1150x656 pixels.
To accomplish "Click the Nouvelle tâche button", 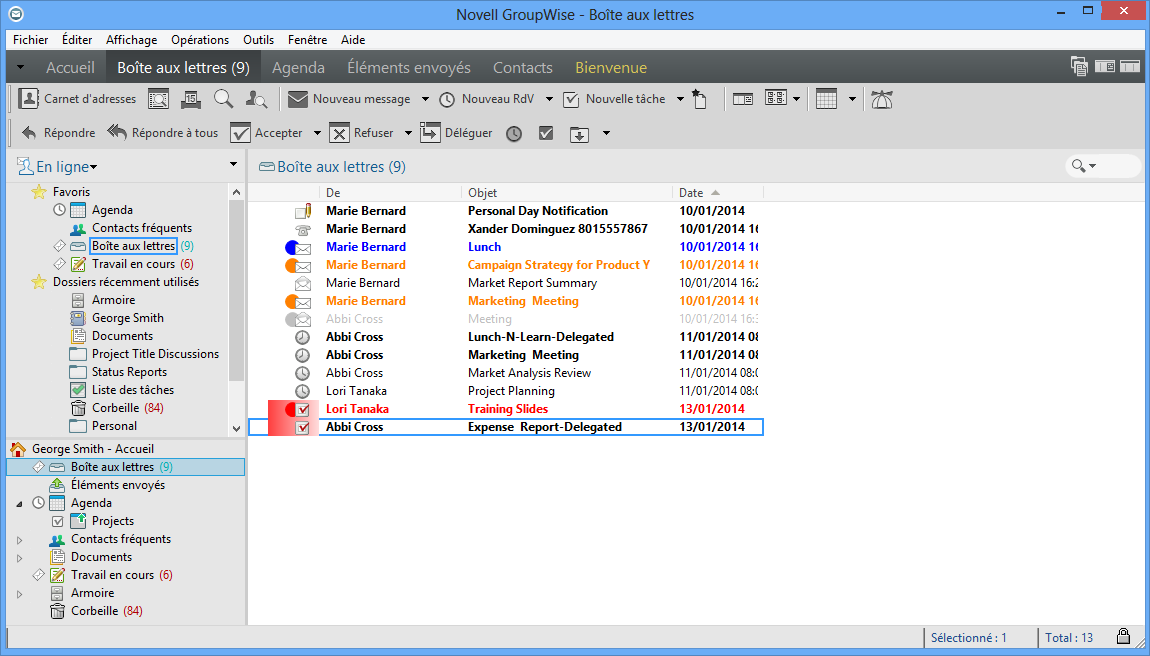I will point(615,99).
